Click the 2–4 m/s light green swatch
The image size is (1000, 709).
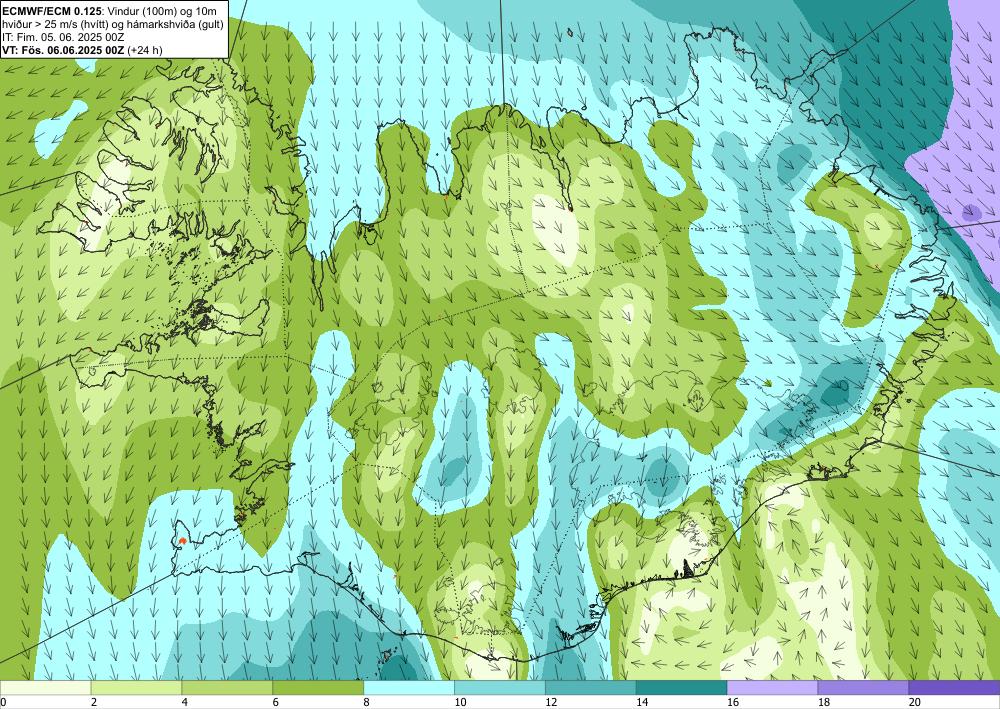(136, 687)
